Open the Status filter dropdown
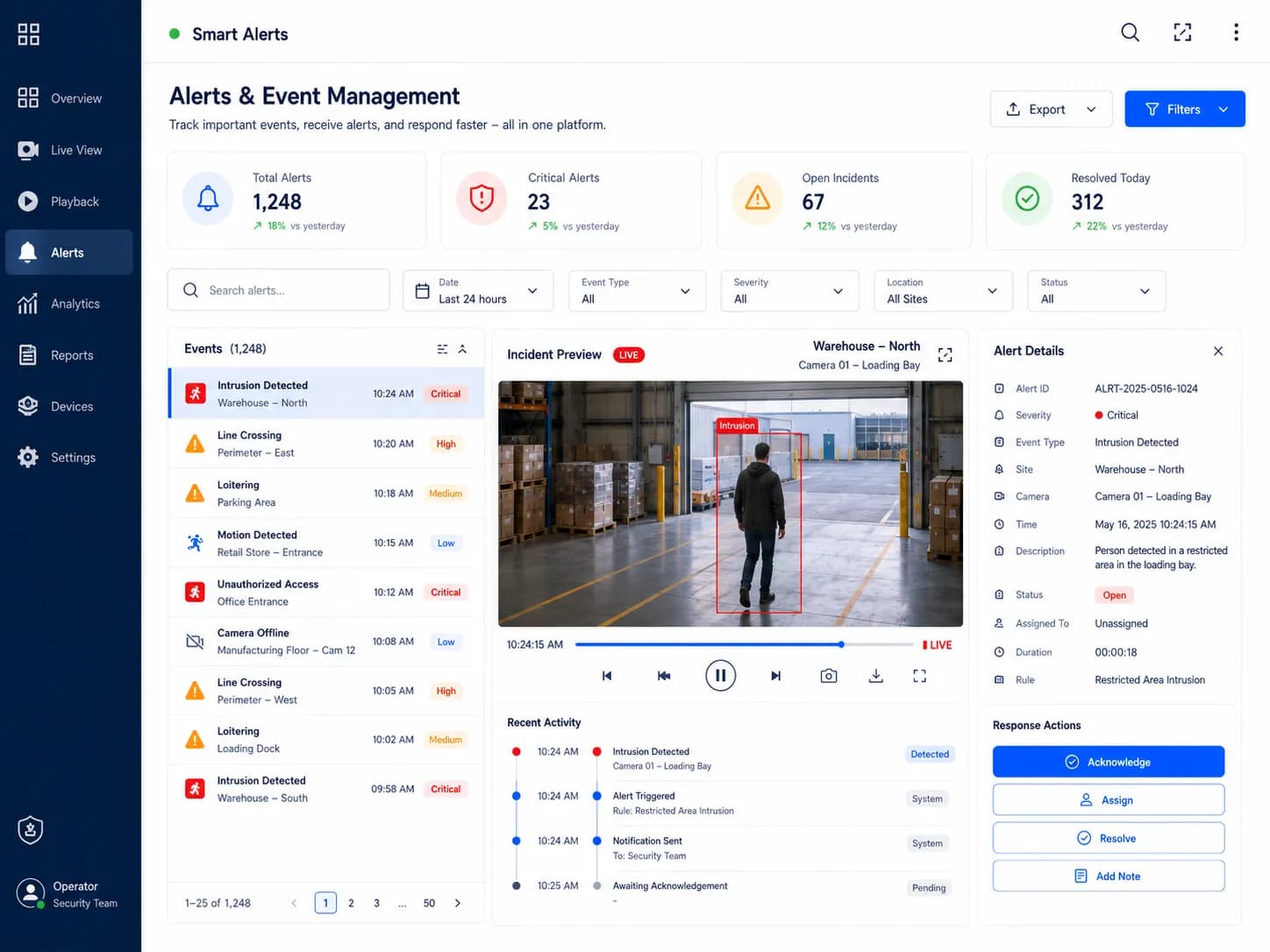This screenshot has height=952, width=1270. click(x=1096, y=290)
